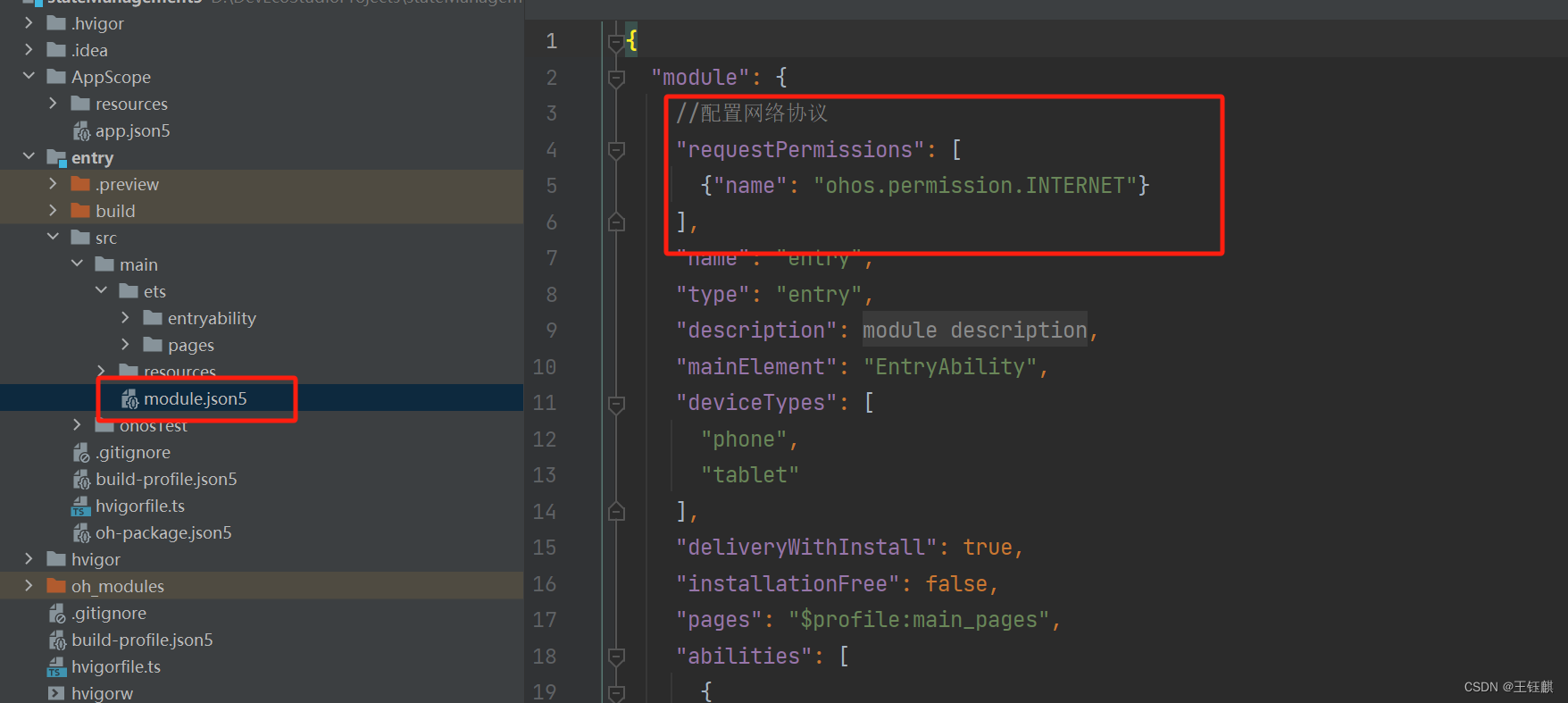Click the orange oh_modules folder icon
This screenshot has width=1568, height=703.
tap(56, 586)
